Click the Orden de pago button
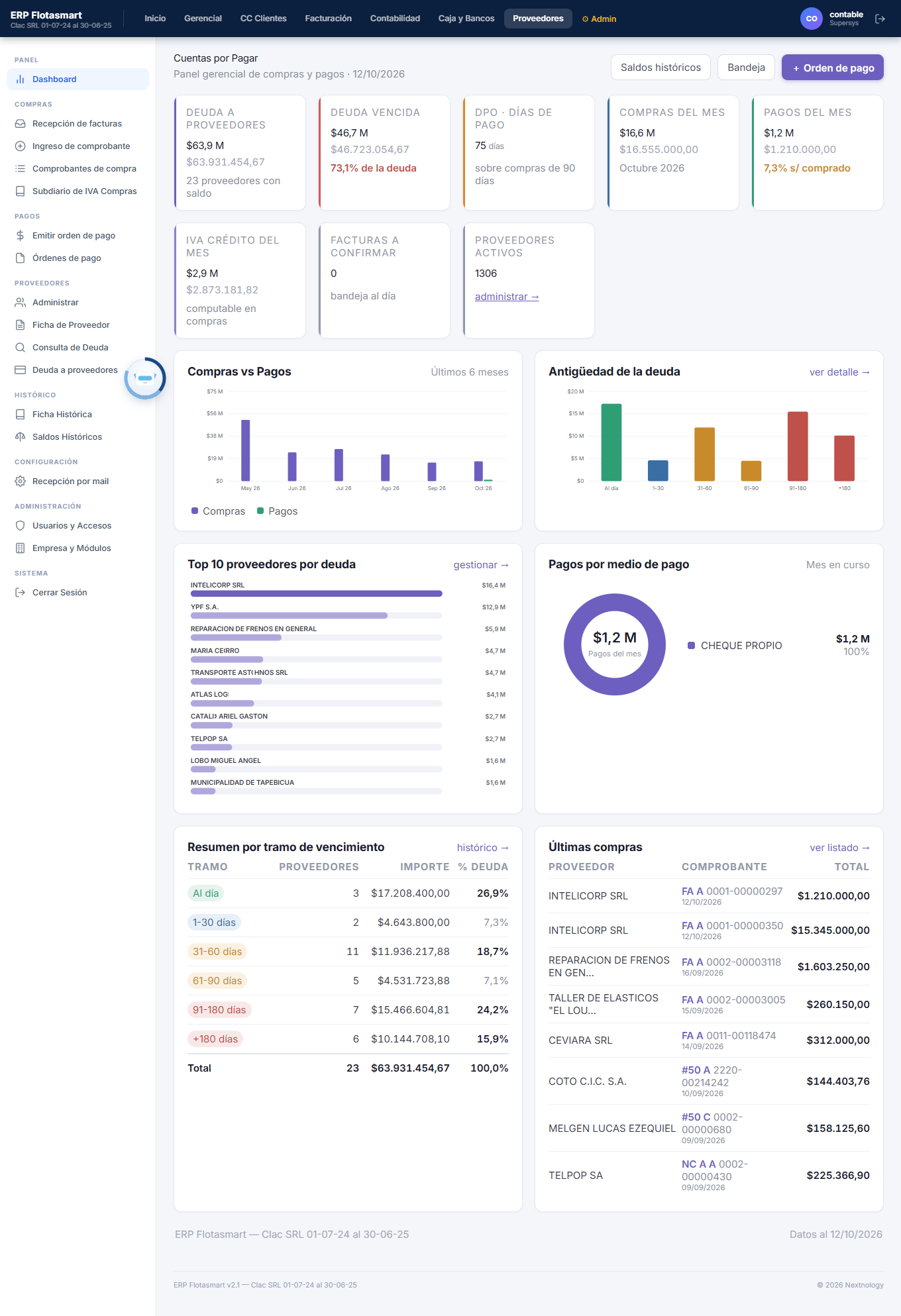 click(833, 68)
